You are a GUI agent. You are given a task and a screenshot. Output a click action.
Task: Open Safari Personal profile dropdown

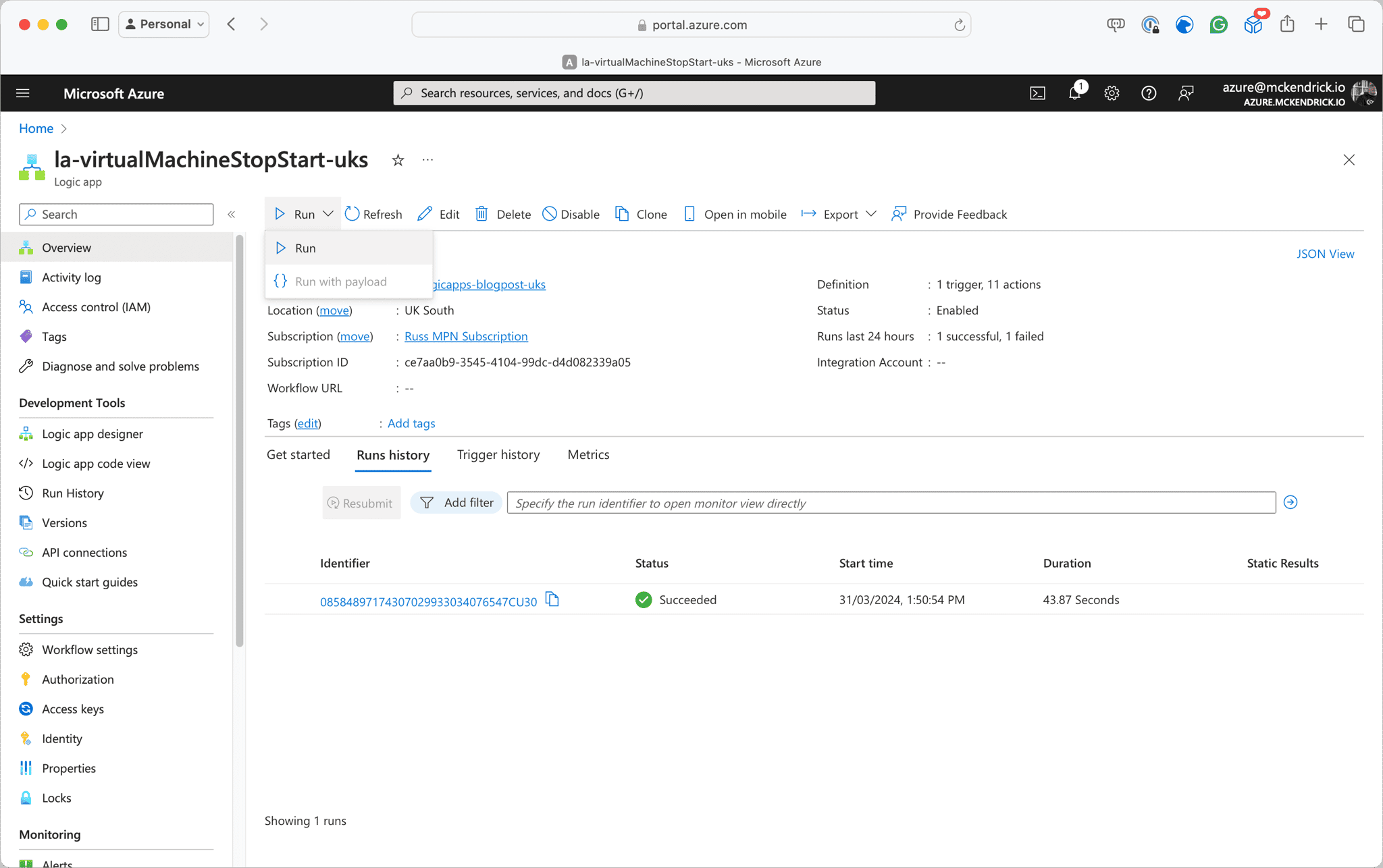click(164, 24)
